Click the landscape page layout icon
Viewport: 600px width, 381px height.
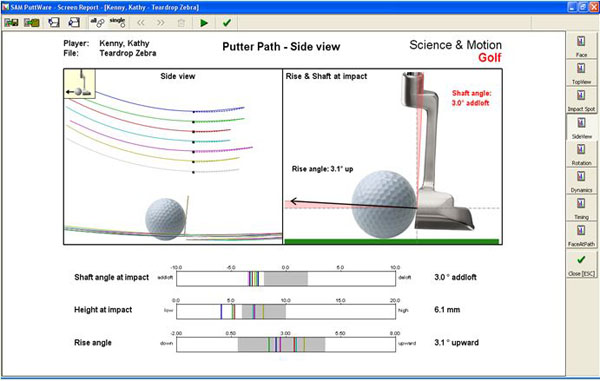(74, 23)
